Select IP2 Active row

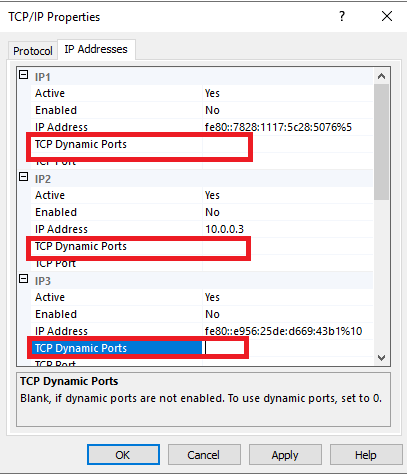202,195
